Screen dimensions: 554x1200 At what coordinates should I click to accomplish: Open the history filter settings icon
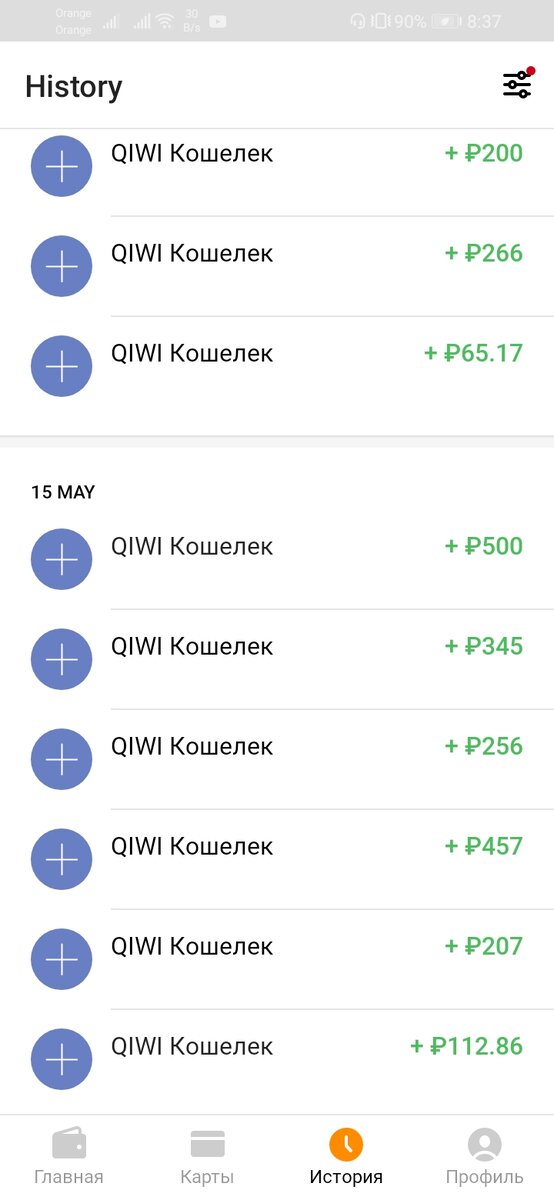[517, 85]
